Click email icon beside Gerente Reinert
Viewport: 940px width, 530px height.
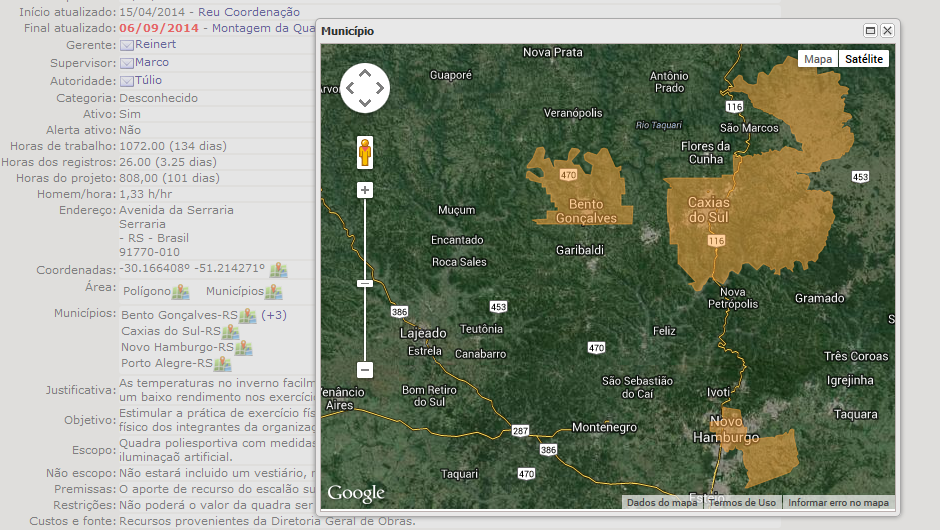pyautogui.click(x=127, y=45)
